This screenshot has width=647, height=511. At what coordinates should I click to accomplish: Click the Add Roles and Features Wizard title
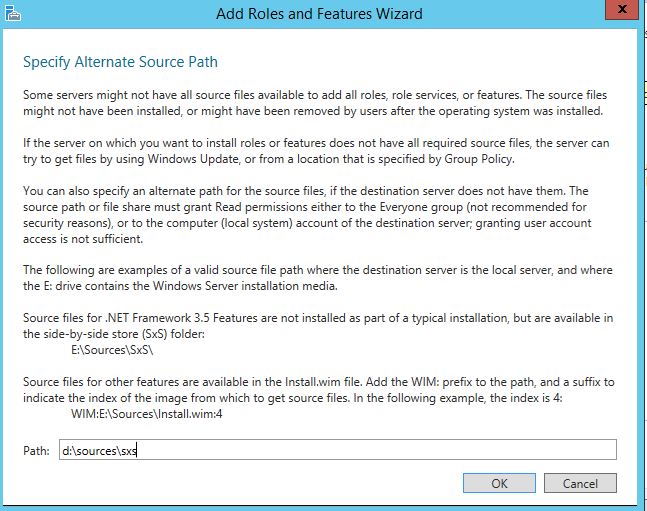pyautogui.click(x=319, y=14)
